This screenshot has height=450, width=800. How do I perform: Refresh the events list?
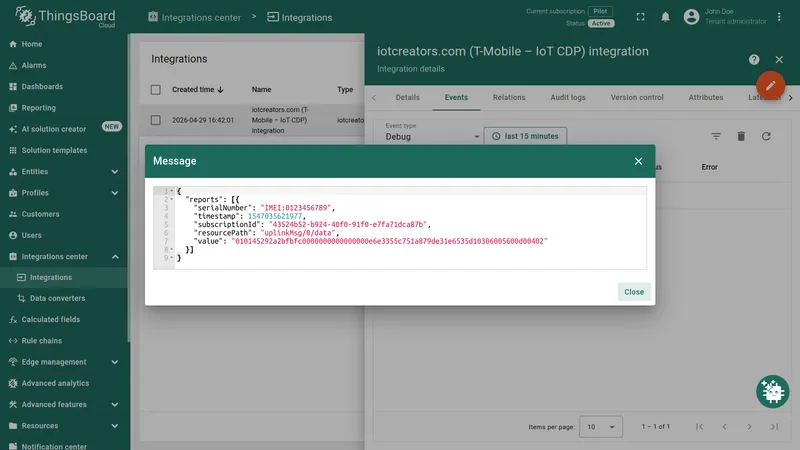click(x=766, y=136)
